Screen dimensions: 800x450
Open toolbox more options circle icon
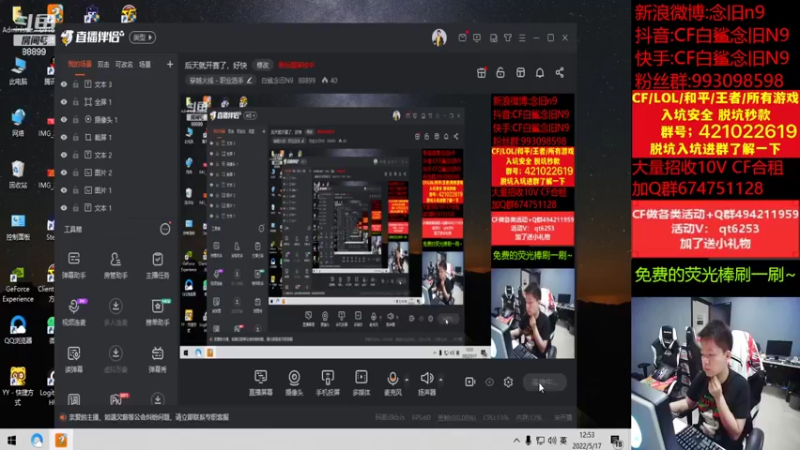pyautogui.click(x=165, y=229)
